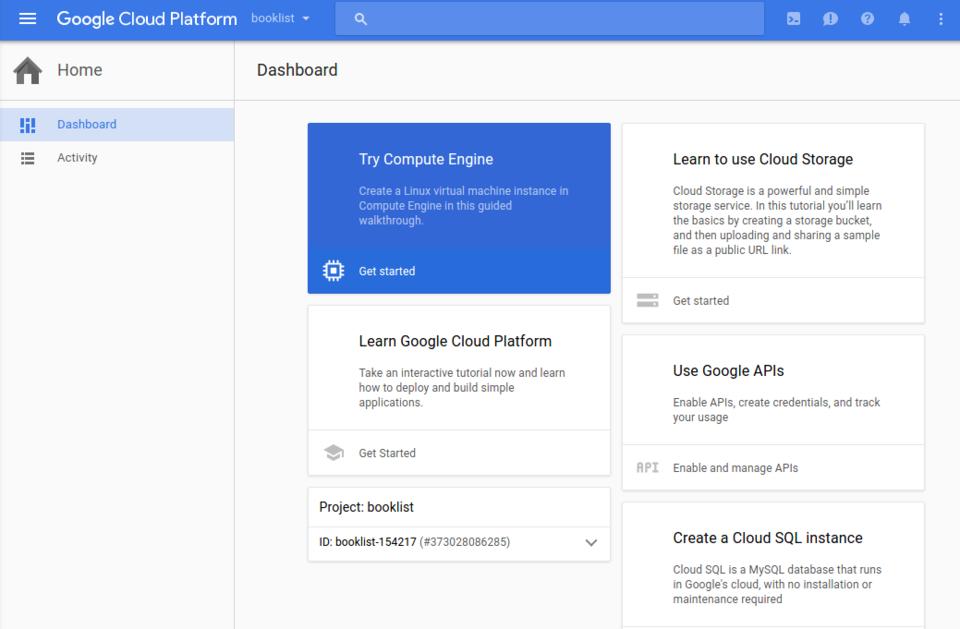Expand the project ID details chevron

pyautogui.click(x=591, y=543)
